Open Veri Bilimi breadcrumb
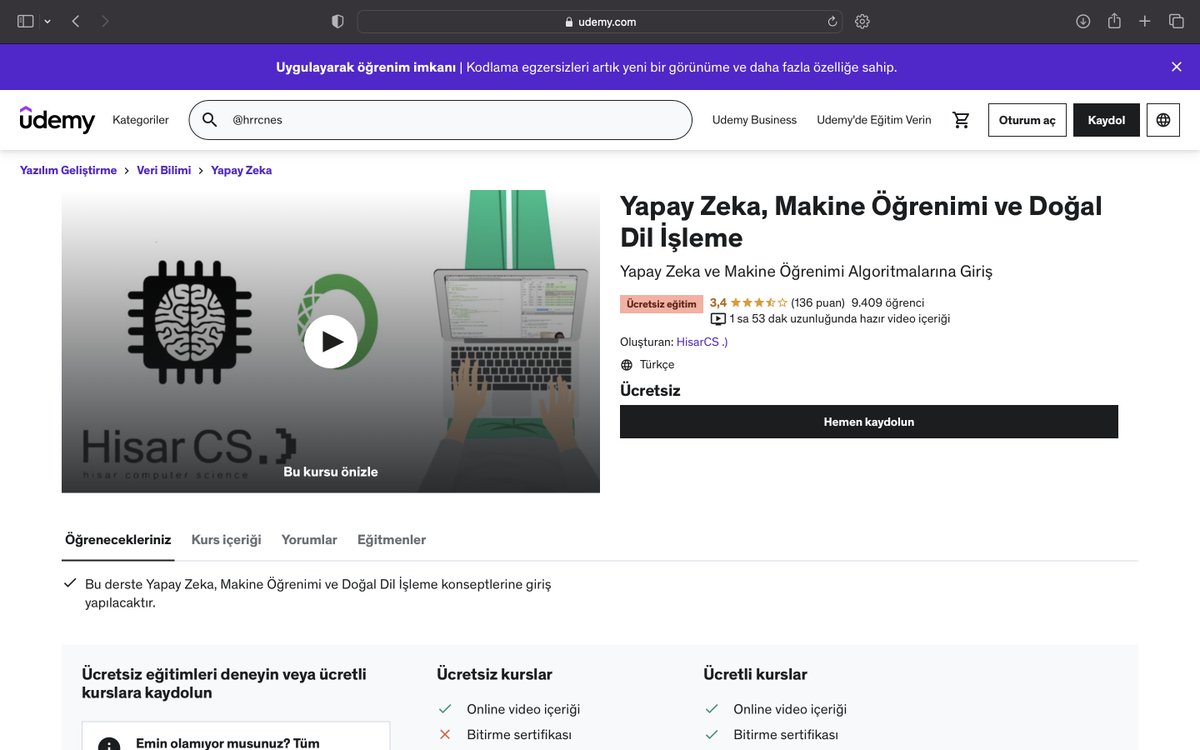Viewport: 1200px width, 750px height. coord(164,170)
